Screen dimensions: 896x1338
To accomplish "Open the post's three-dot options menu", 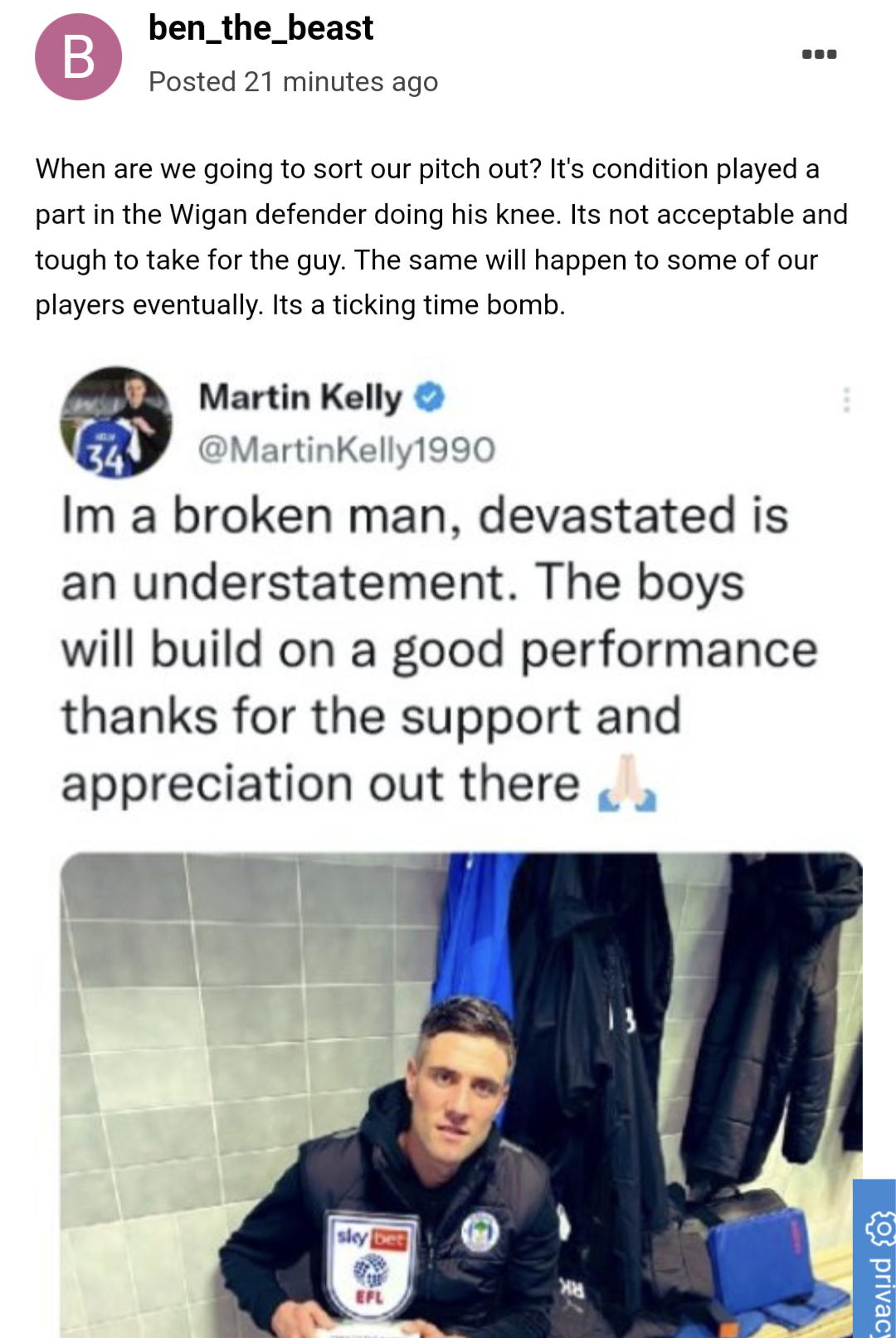I will pyautogui.click(x=819, y=55).
